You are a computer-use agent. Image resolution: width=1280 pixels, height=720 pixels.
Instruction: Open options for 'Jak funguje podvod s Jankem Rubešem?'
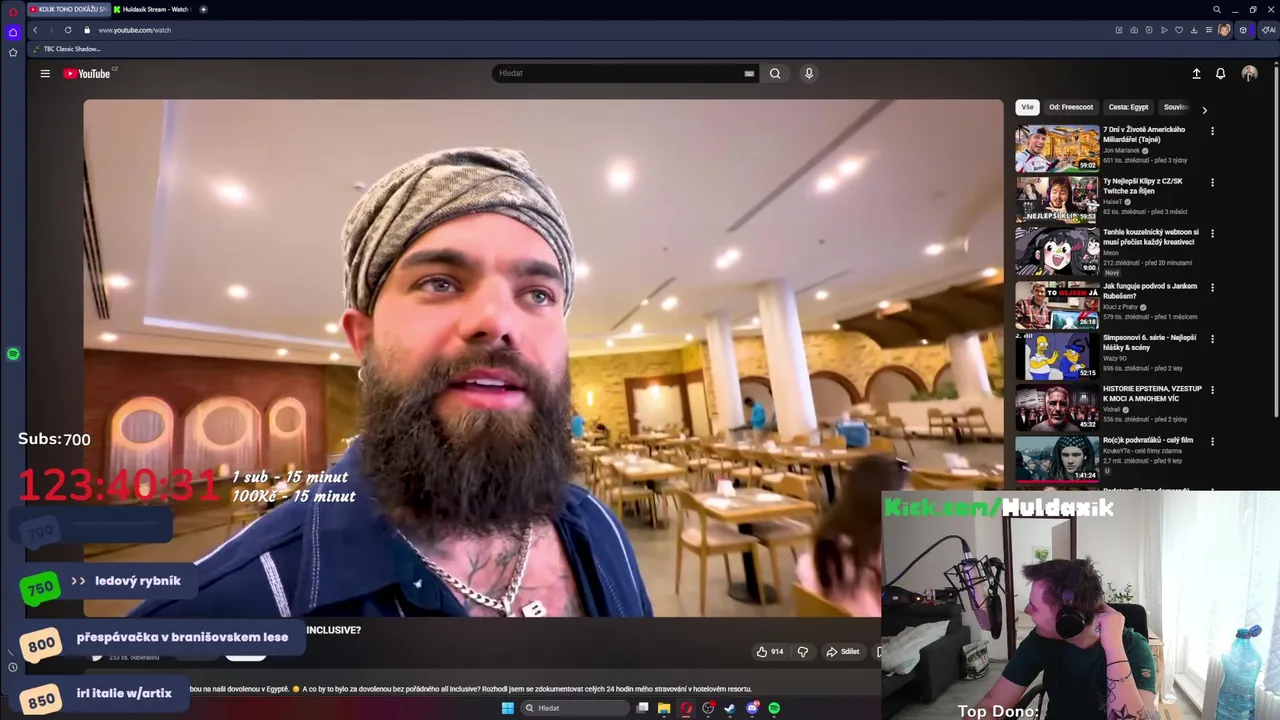point(1212,287)
